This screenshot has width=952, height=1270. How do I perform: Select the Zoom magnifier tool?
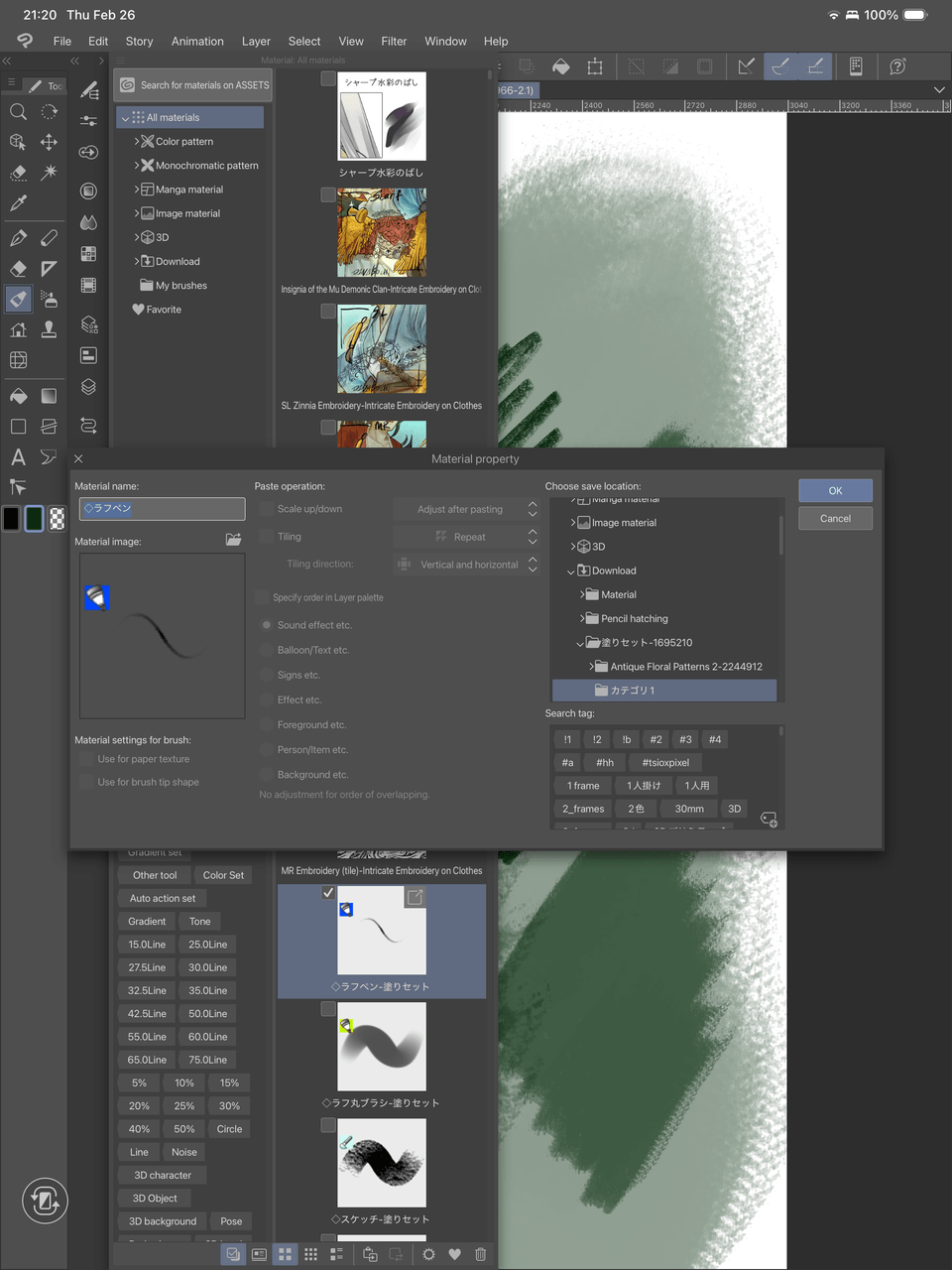point(18,112)
